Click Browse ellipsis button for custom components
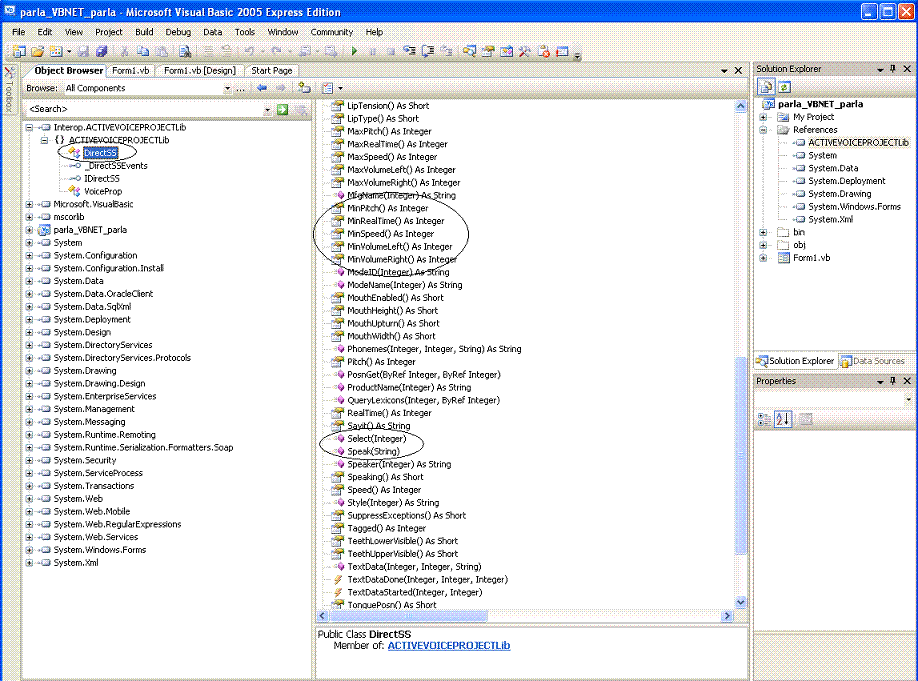Image resolution: width=918 pixels, height=681 pixels. click(241, 88)
